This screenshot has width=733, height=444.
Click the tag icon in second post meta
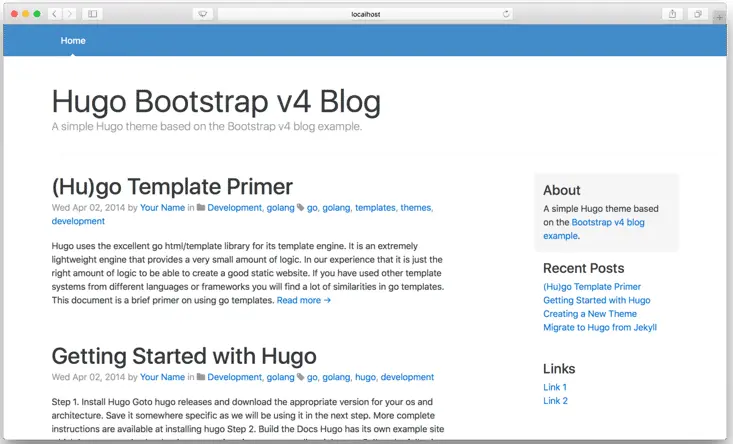point(301,376)
